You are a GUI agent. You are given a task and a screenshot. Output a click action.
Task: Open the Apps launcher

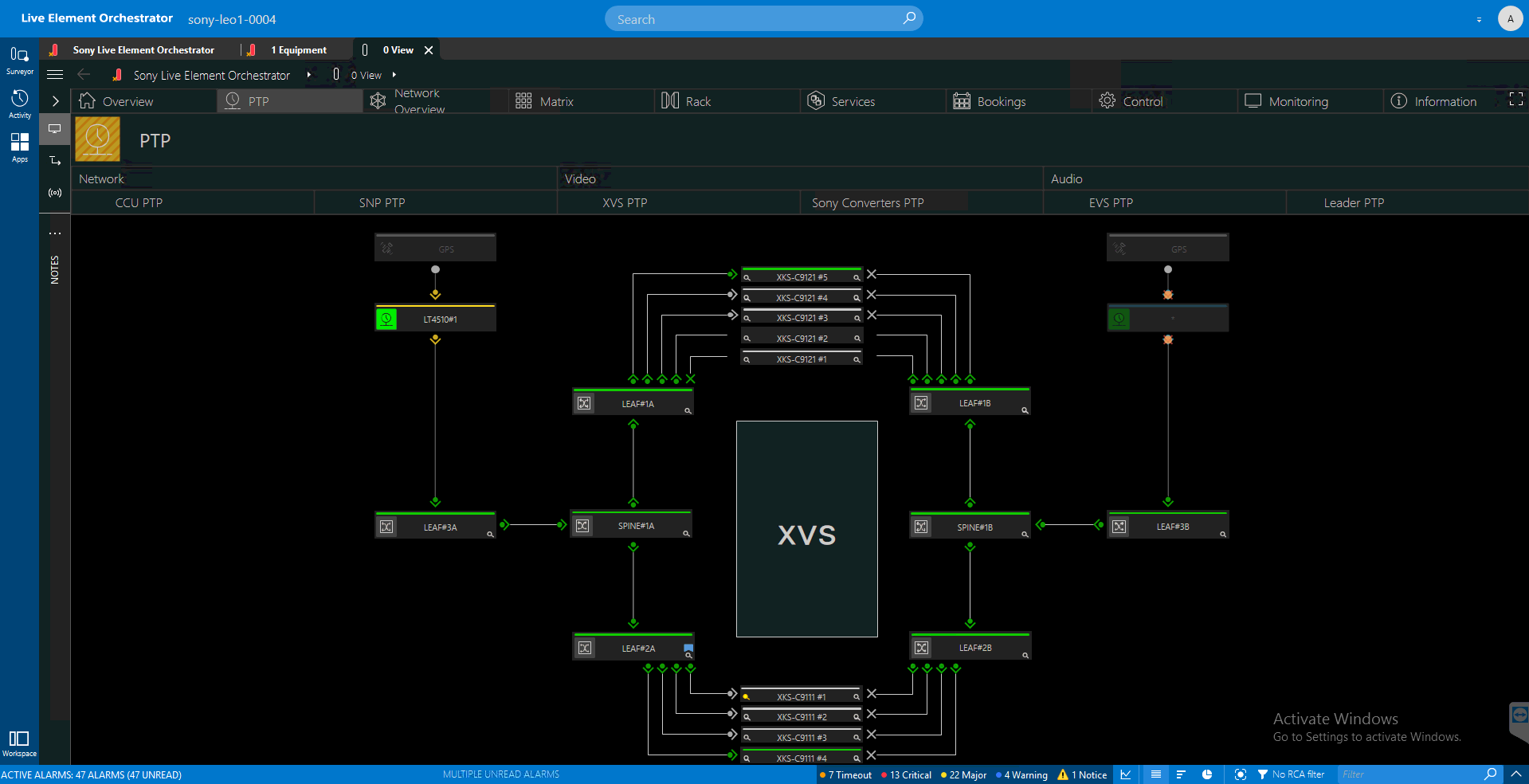pos(19,147)
